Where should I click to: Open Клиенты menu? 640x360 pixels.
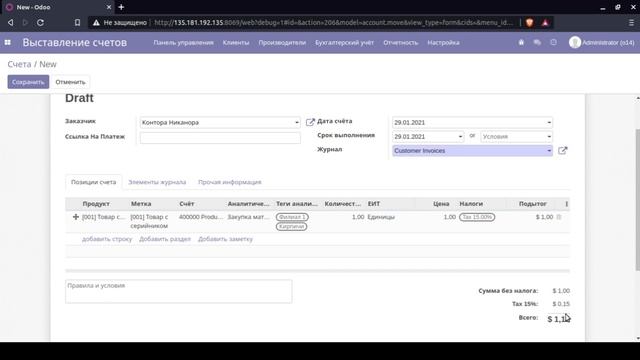(236, 42)
